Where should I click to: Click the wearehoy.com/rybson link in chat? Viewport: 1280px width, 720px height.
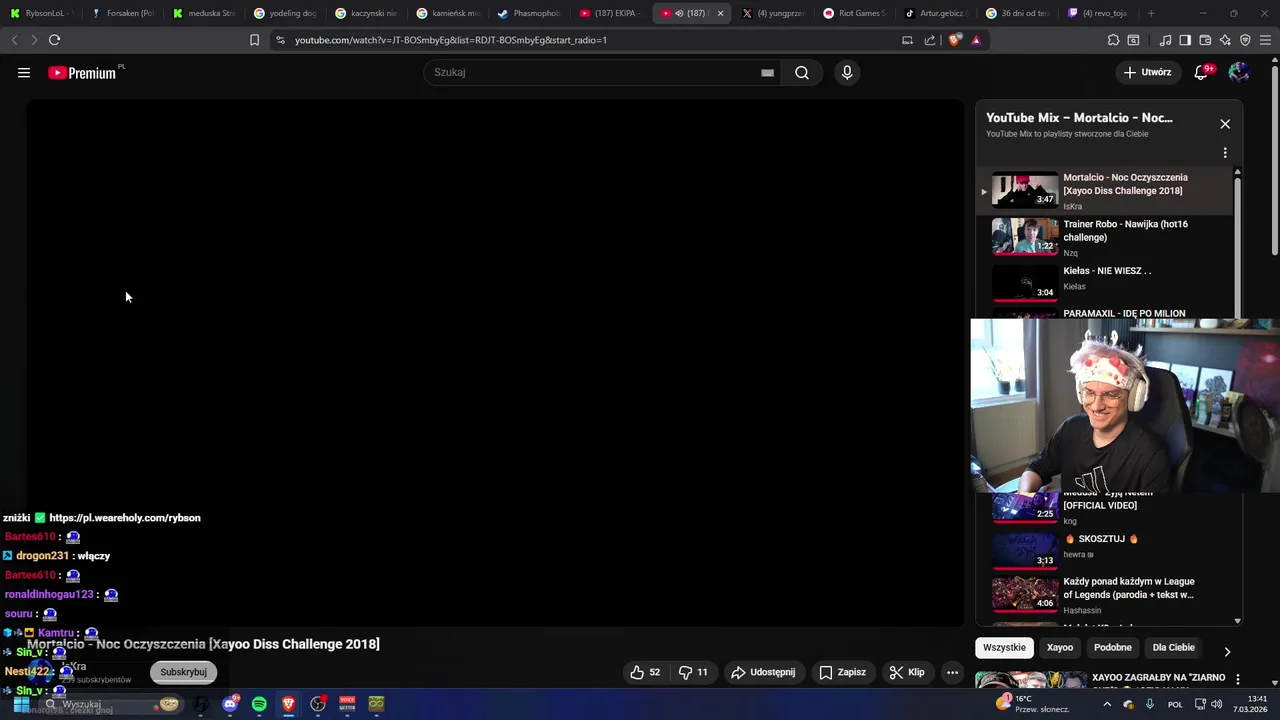tap(125, 518)
